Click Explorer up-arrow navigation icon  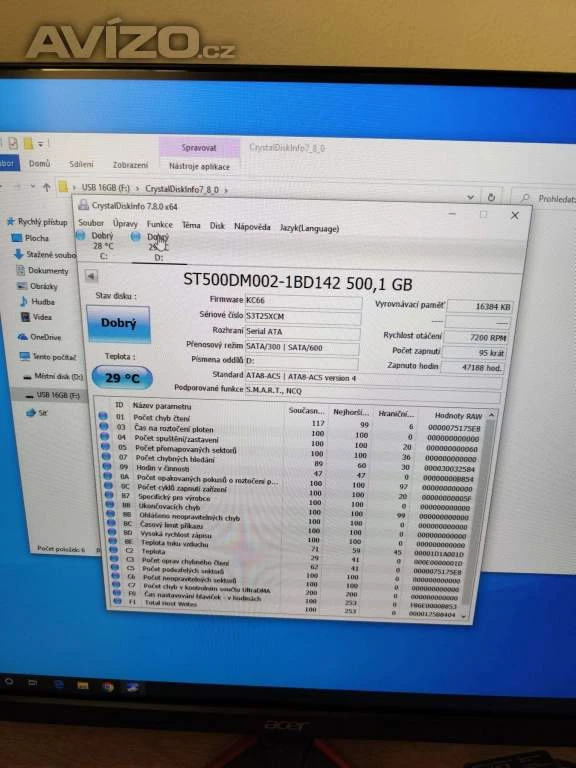[47, 187]
